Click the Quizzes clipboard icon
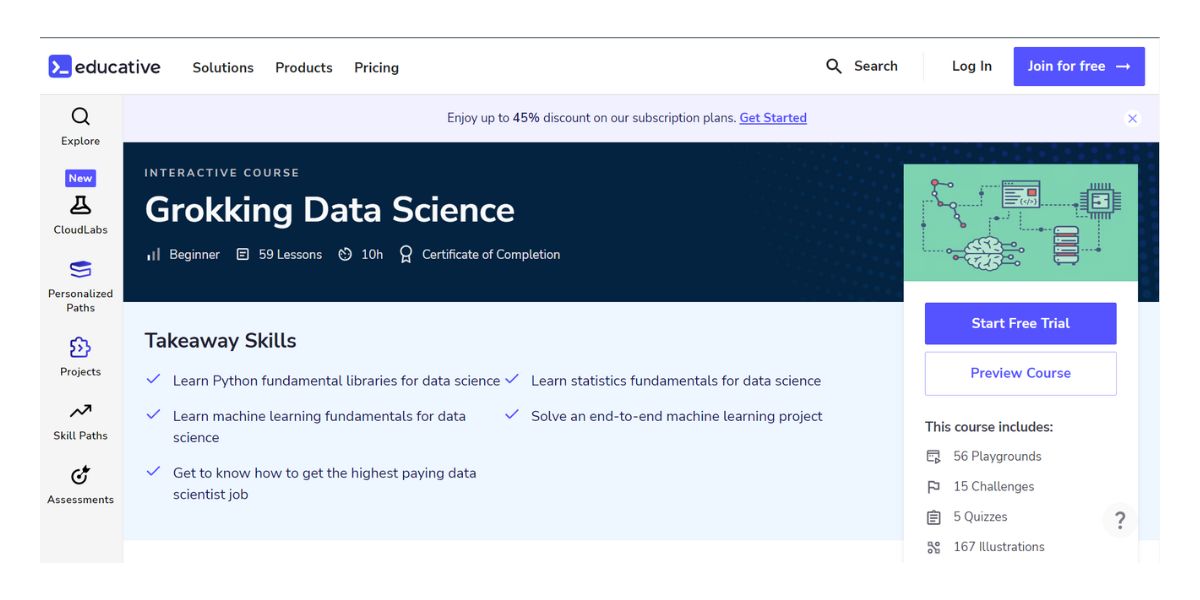Screen dimensions: 1200x600 934,517
